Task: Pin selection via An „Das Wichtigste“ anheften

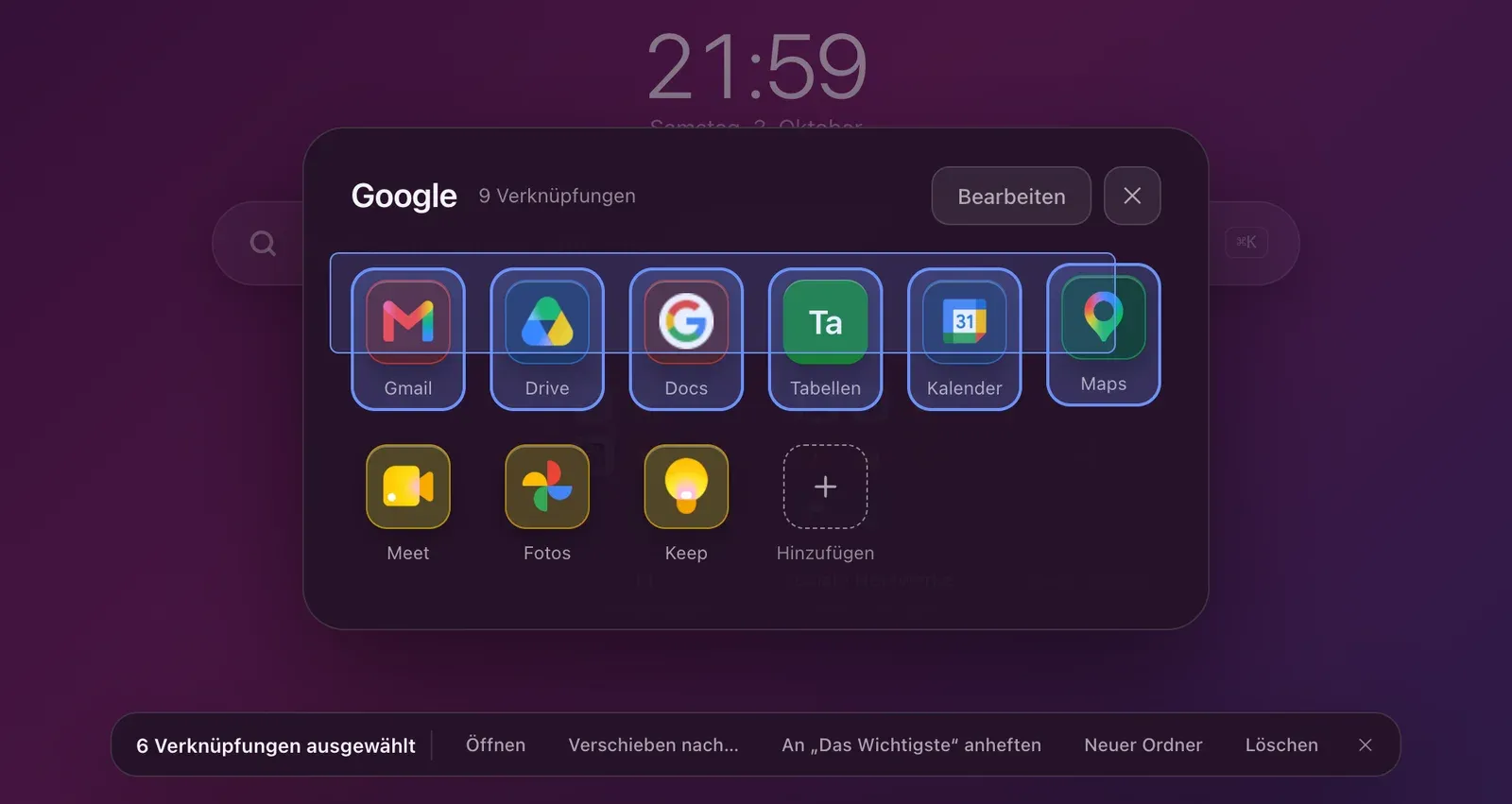Action: tap(911, 744)
